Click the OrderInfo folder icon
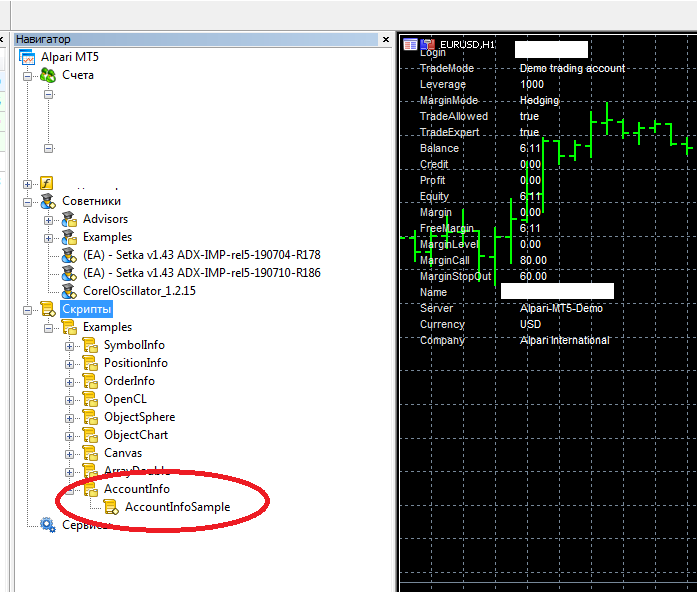This screenshot has height=592, width=697. tap(90, 381)
